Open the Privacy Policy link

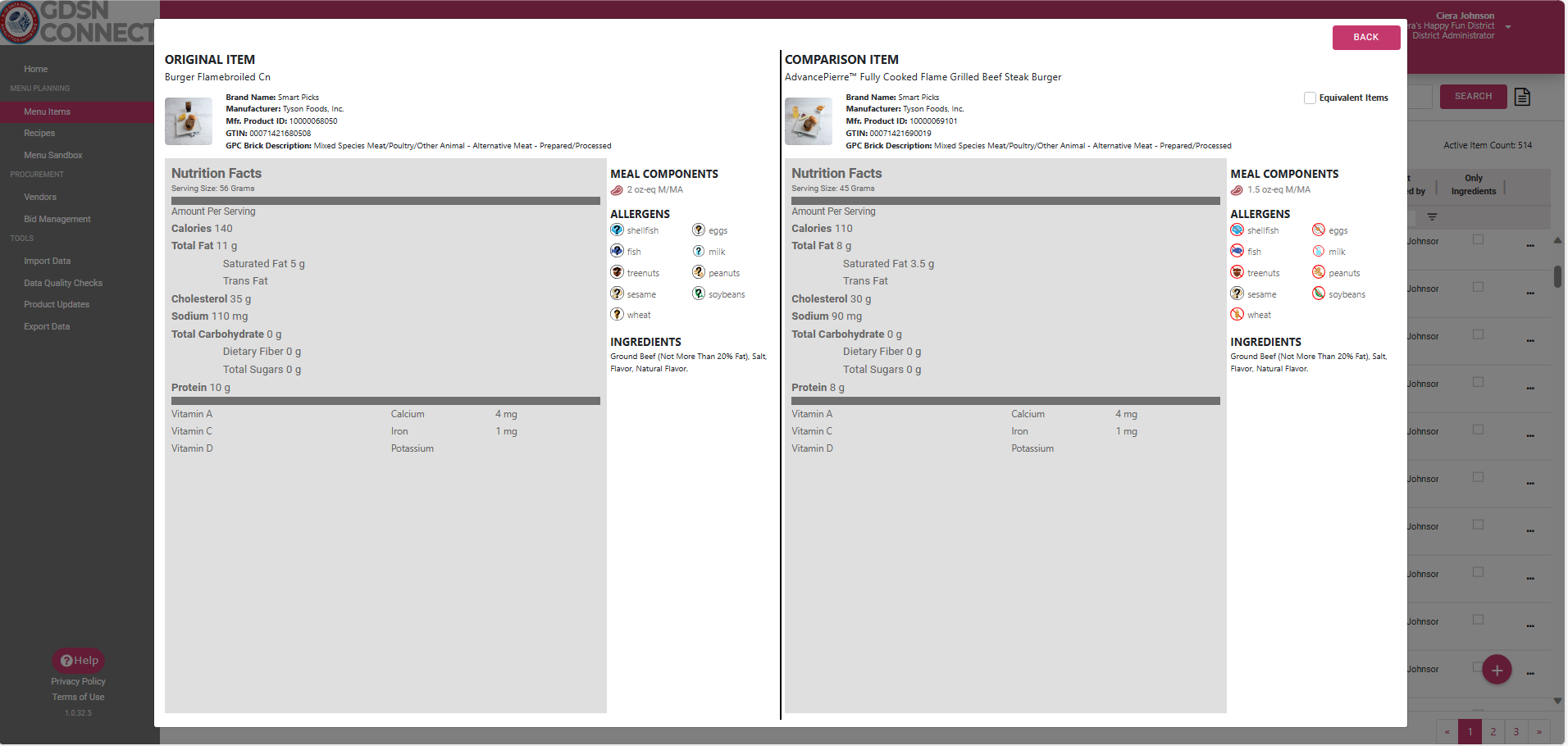click(x=78, y=681)
